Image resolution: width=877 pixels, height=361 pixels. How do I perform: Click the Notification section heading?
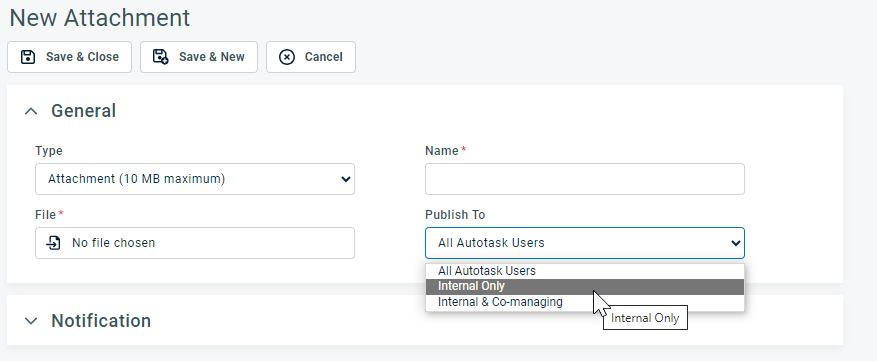coord(101,321)
